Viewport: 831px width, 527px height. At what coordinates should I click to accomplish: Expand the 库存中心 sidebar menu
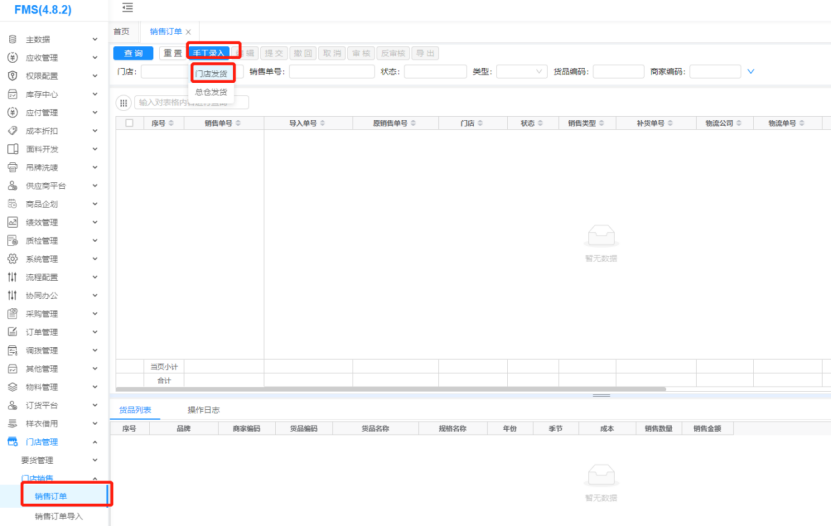(54, 94)
